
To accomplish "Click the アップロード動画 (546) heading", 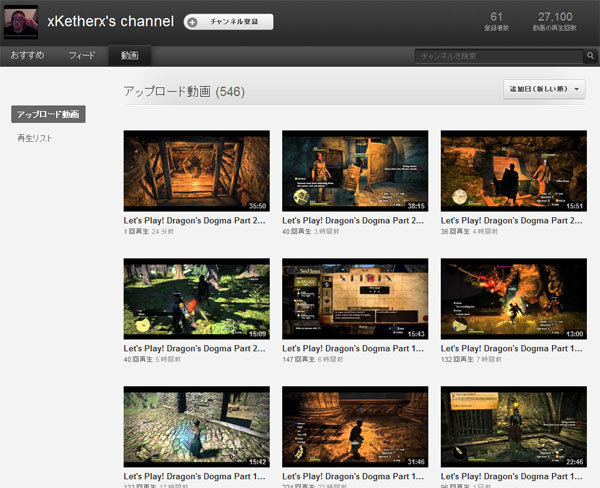I will [x=184, y=92].
